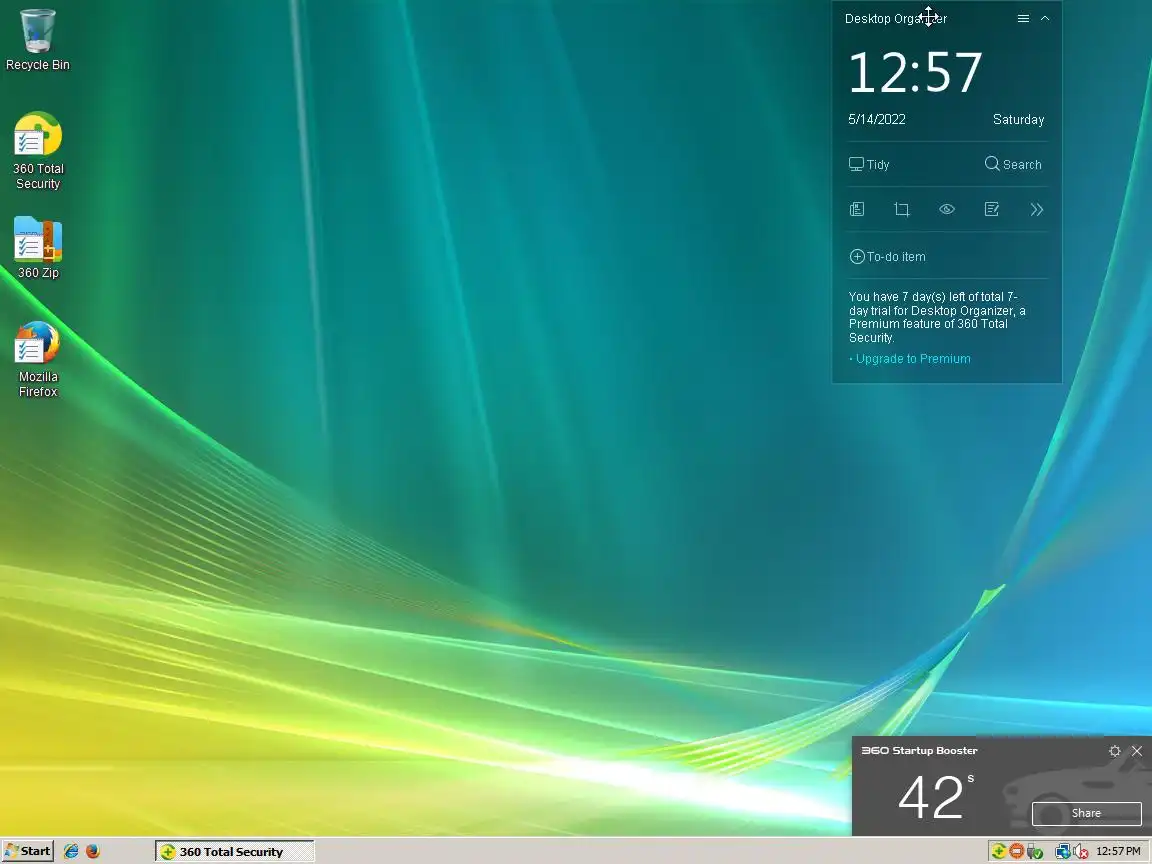Click the 360 Total Security tray icon
The width and height of the screenshot is (1152, 864).
tap(998, 852)
